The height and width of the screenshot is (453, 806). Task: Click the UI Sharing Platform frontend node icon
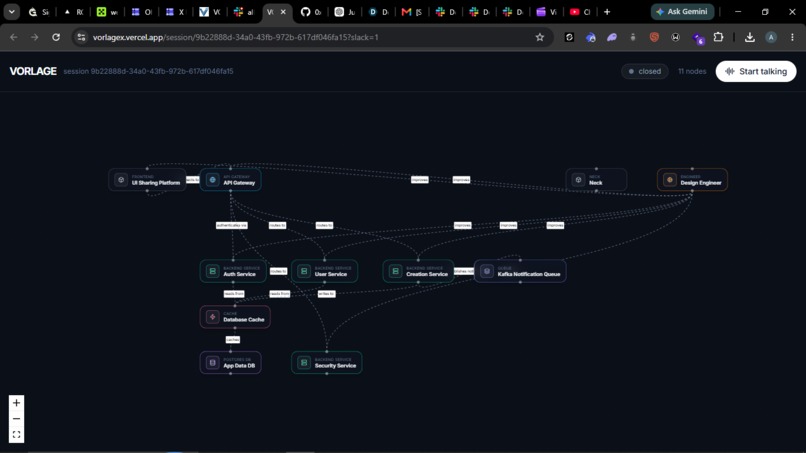[121, 180]
